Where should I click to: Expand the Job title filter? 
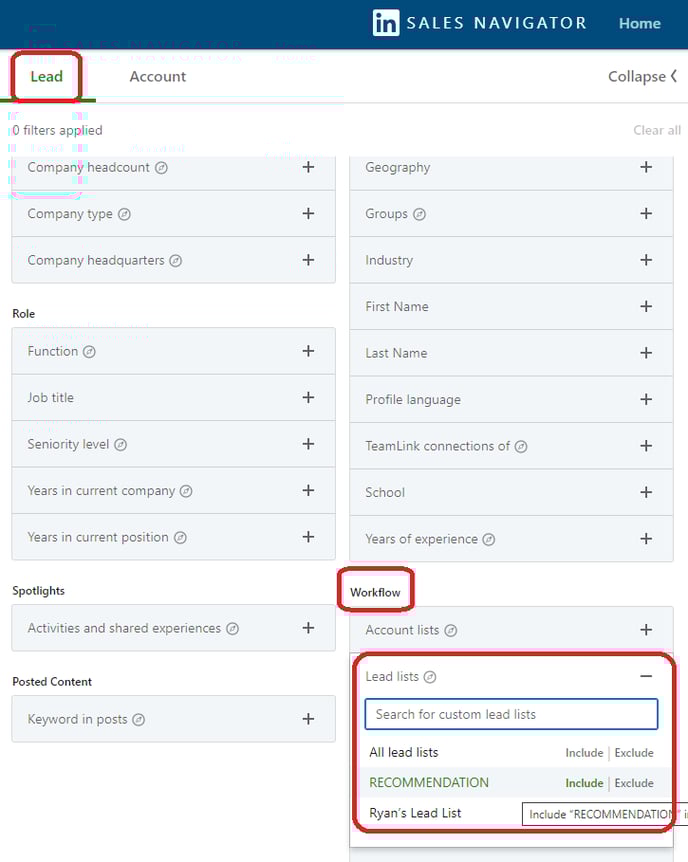coord(309,397)
